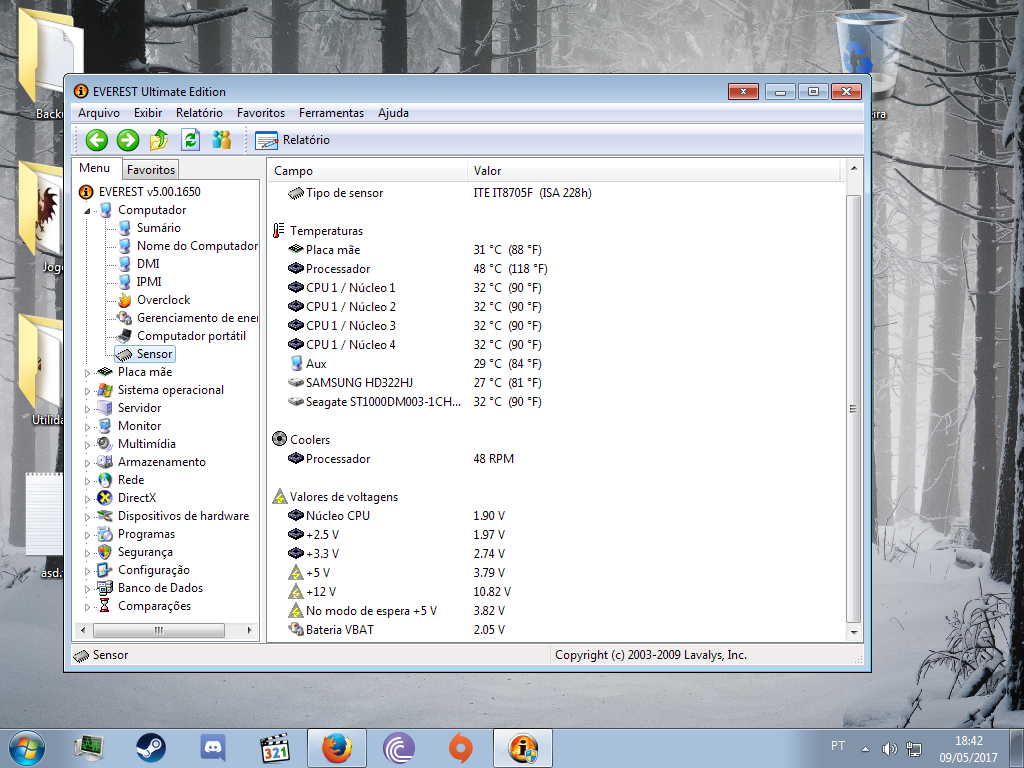Select the Processador temperature 48 °C value
1024x768 pixels.
click(511, 269)
